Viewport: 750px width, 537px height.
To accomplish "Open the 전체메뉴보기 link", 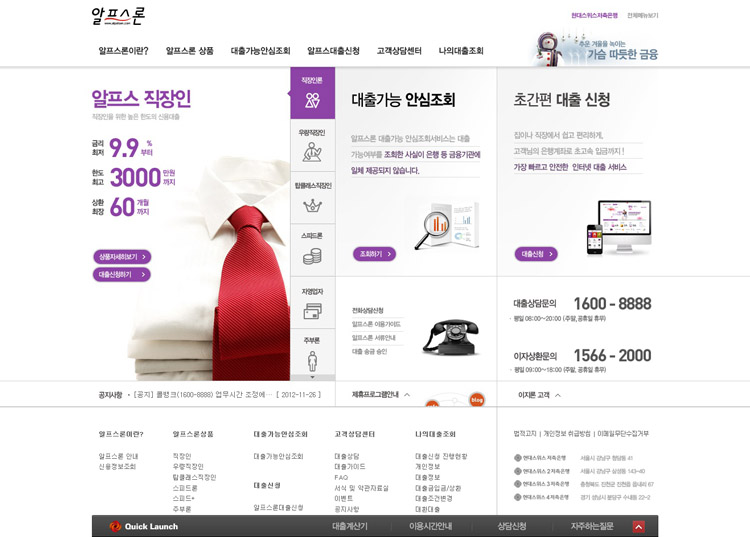I will 643,15.
